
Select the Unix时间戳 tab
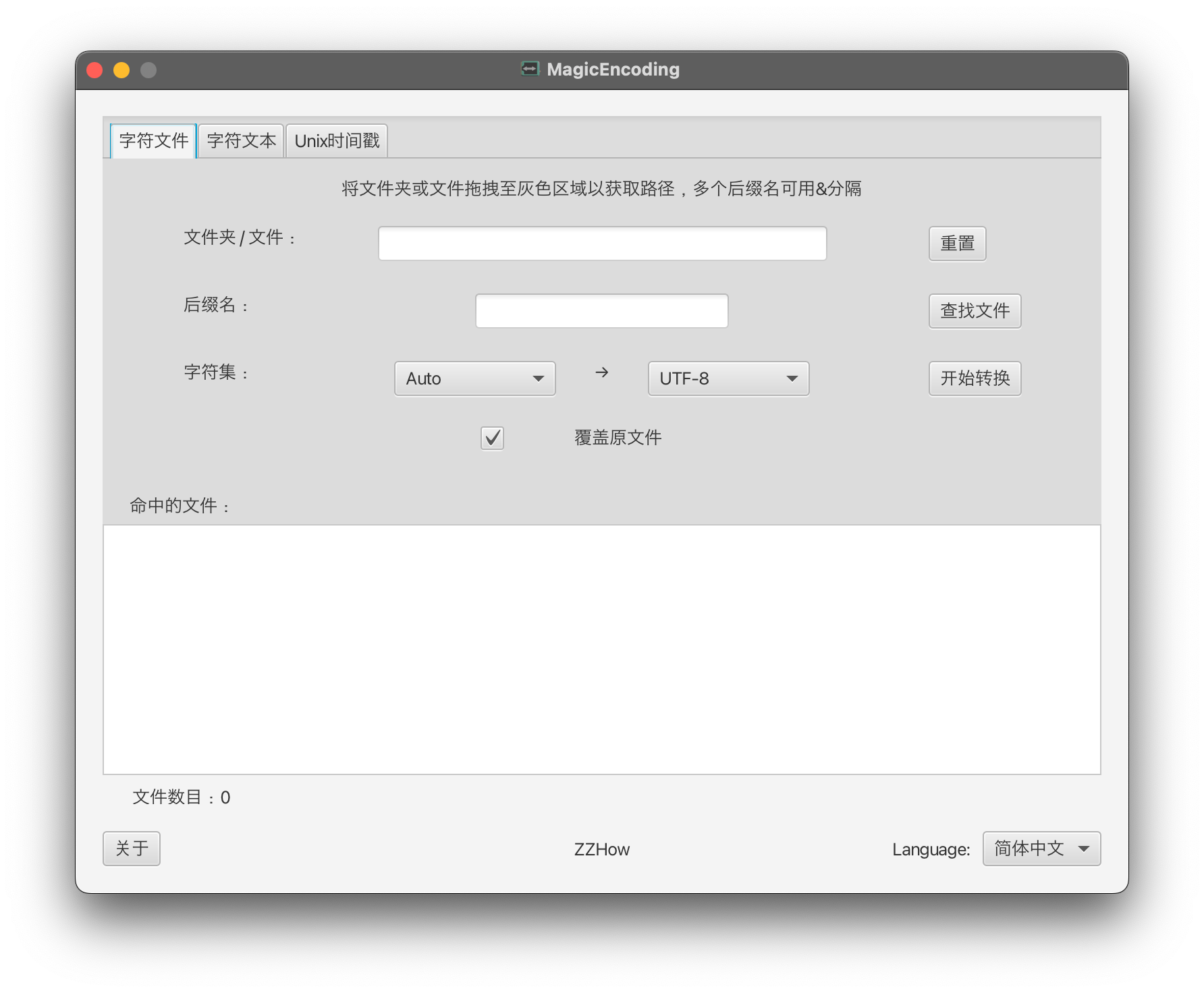[337, 141]
